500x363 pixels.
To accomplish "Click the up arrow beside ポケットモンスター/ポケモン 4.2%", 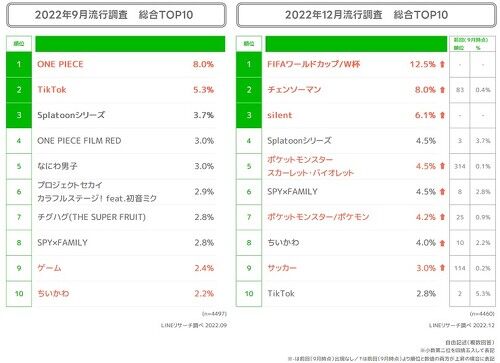I will click(442, 217).
